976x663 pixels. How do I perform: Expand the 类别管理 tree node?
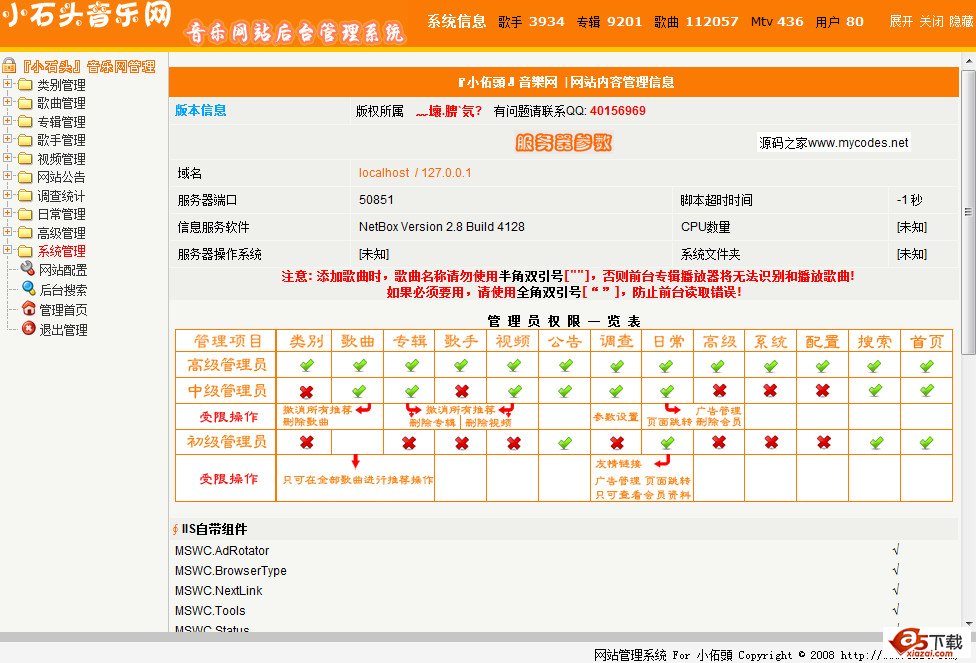pyautogui.click(x=7, y=83)
